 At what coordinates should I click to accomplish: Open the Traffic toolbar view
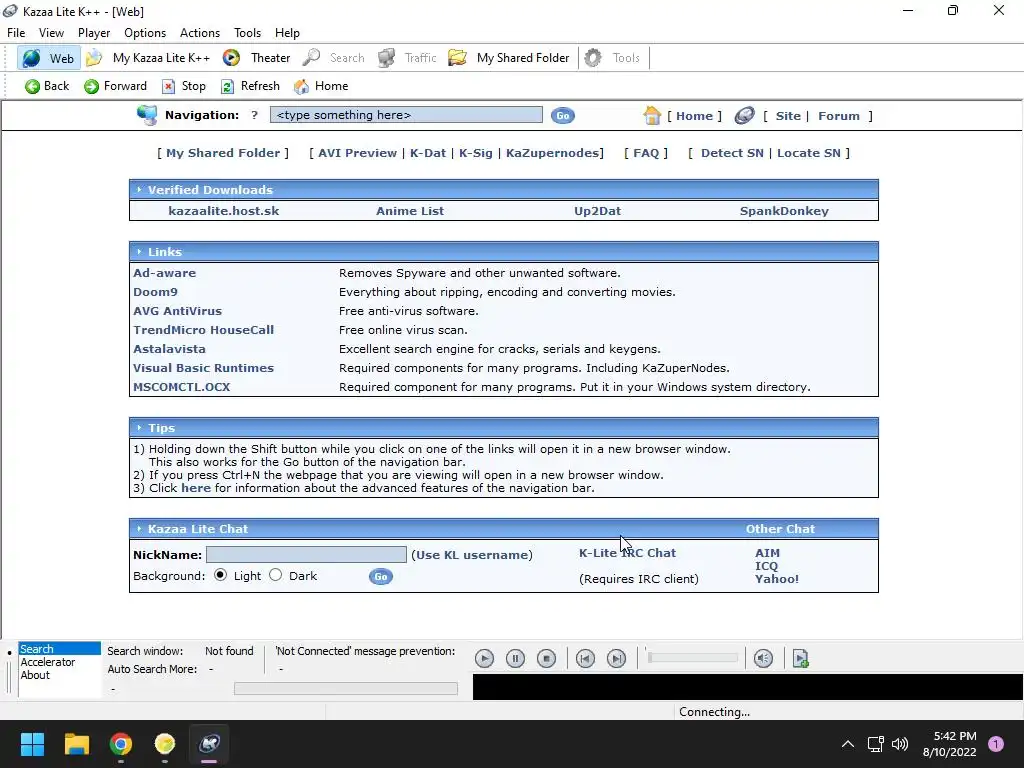tap(407, 58)
